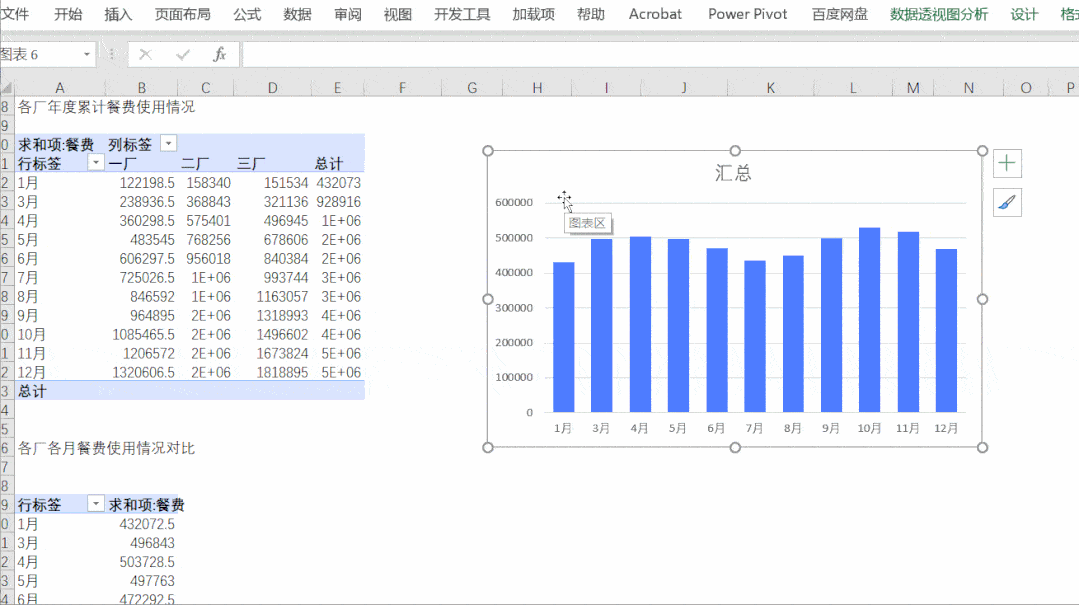Select the 求和项:餐费 header in lower pivot
The height and width of the screenshot is (605, 1079).
pos(146,505)
